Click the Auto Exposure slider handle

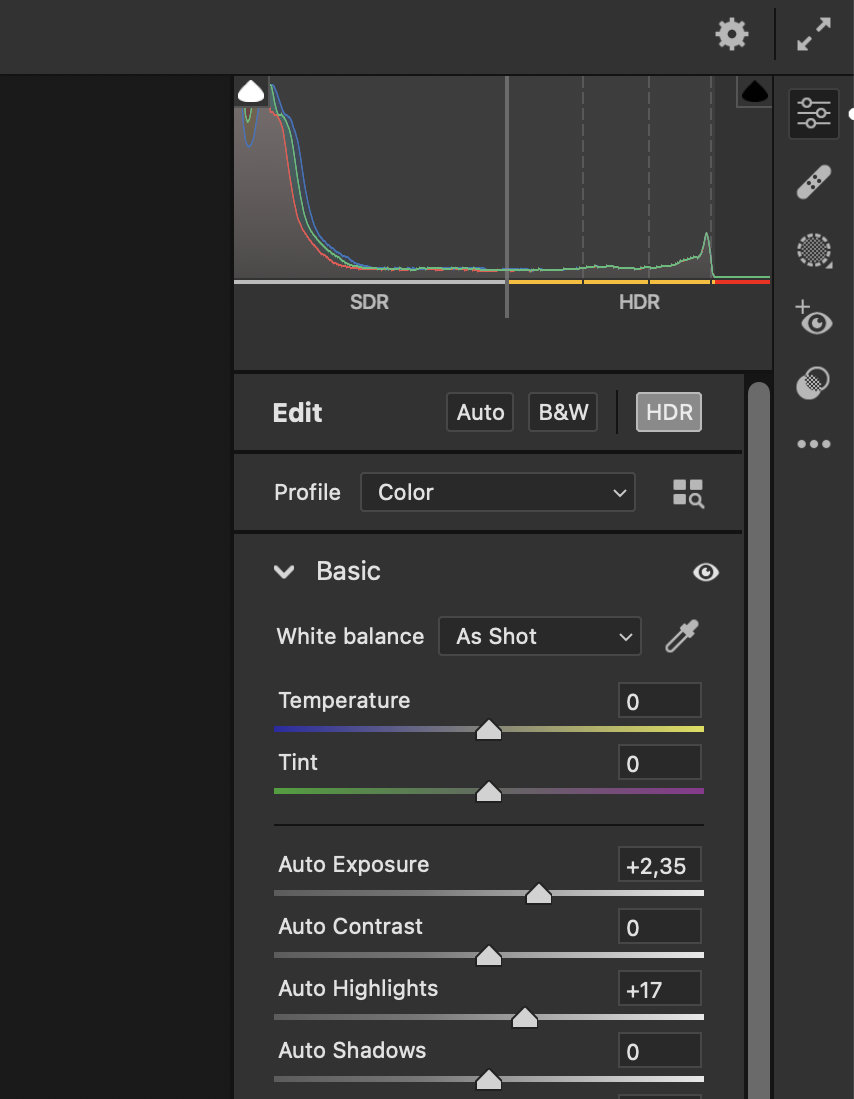(x=538, y=894)
